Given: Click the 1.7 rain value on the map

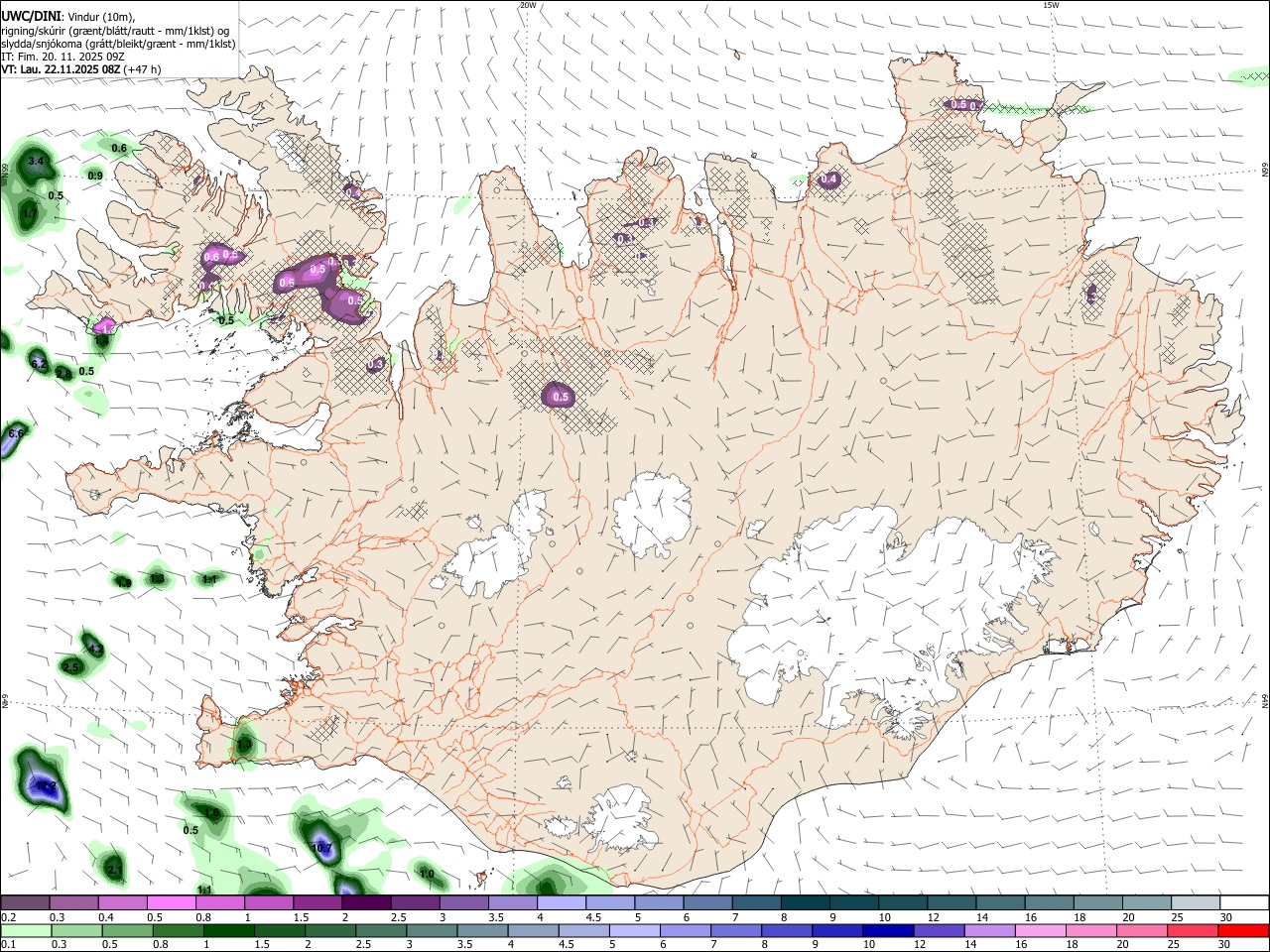Looking at the screenshot, I should 30,213.
